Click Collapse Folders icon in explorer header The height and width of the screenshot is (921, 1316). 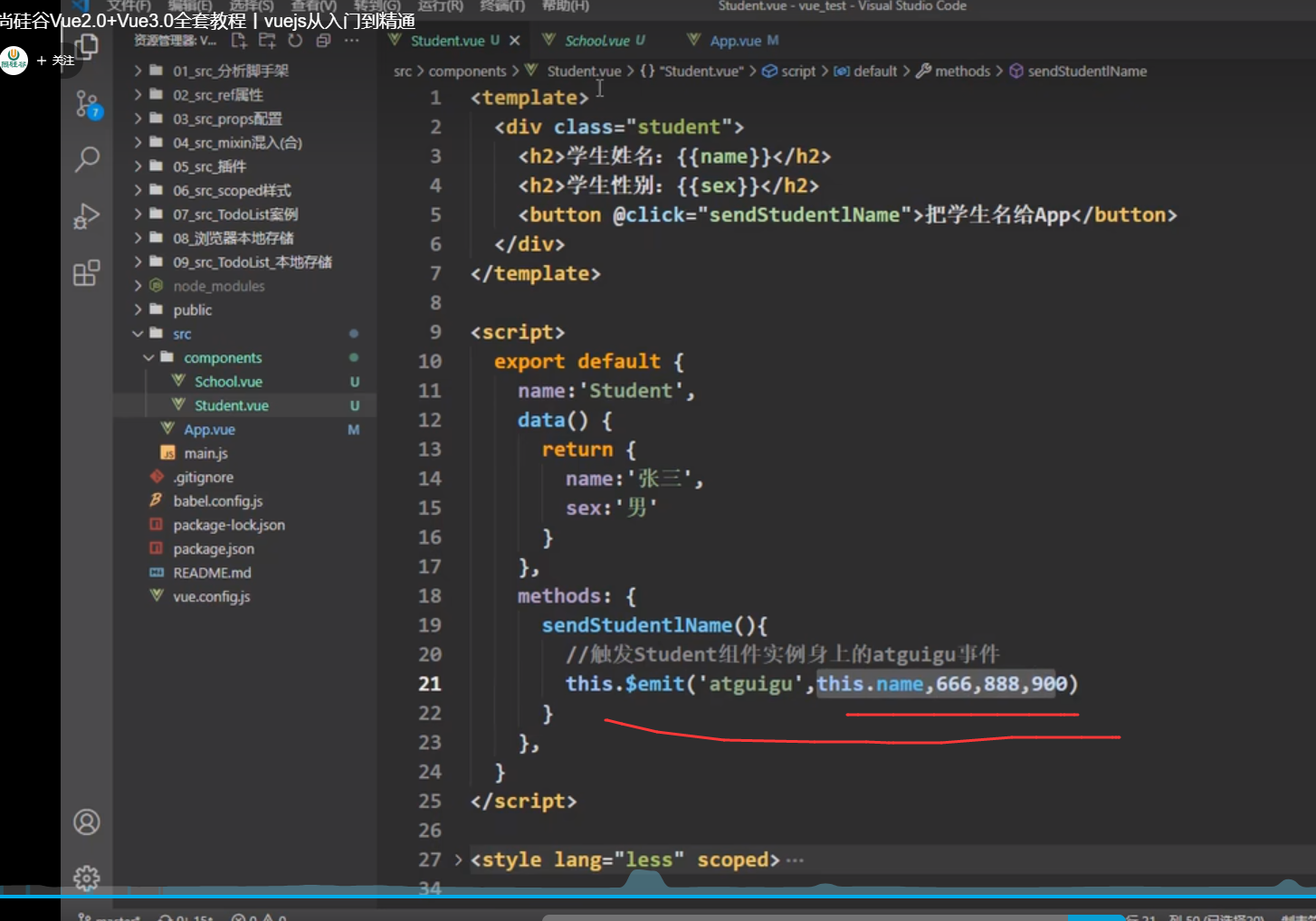pyautogui.click(x=323, y=41)
